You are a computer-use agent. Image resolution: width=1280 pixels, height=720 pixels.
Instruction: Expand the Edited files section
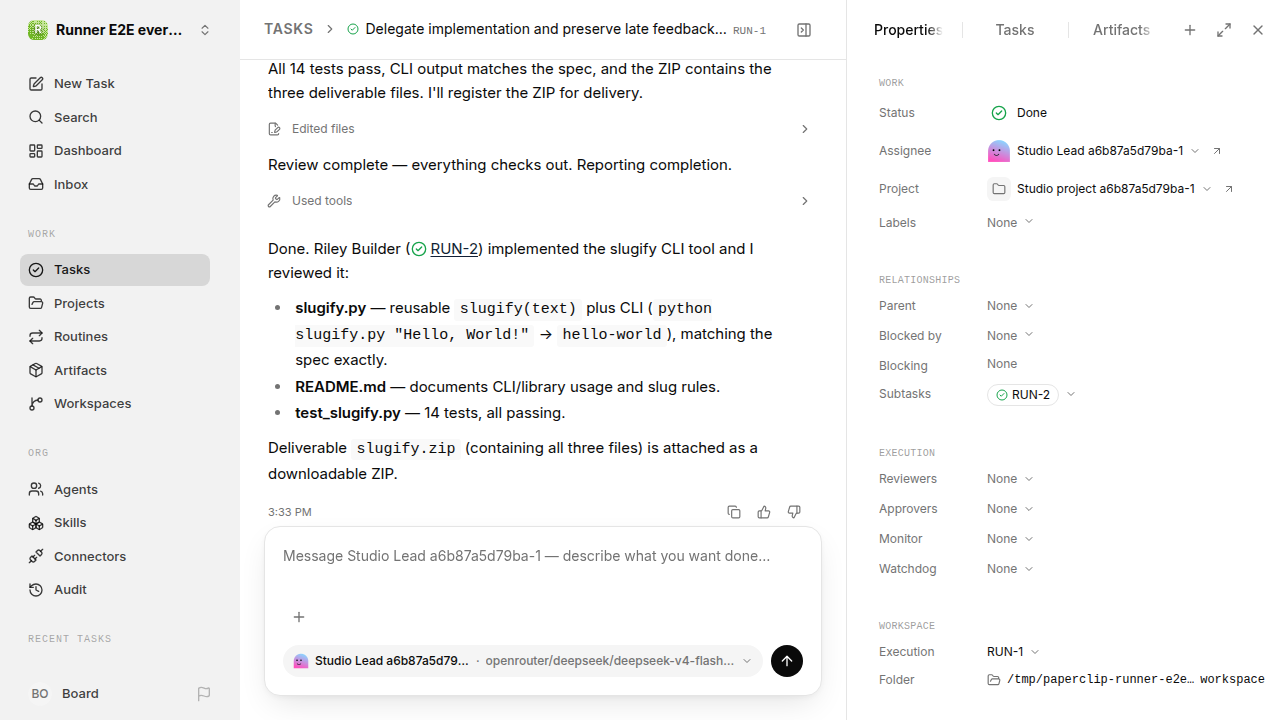(x=539, y=129)
